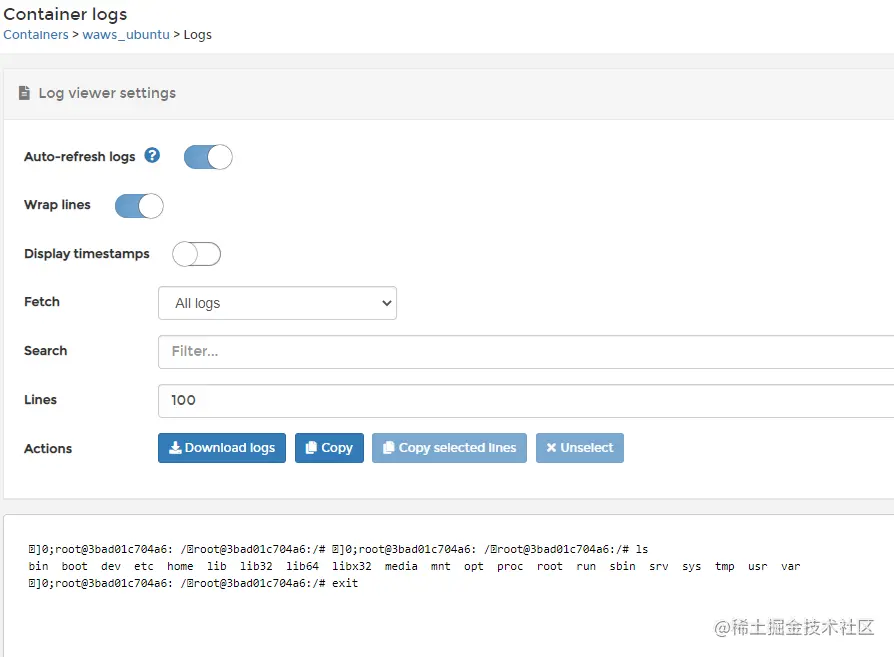Click the Copy selected lines button

coord(449,448)
